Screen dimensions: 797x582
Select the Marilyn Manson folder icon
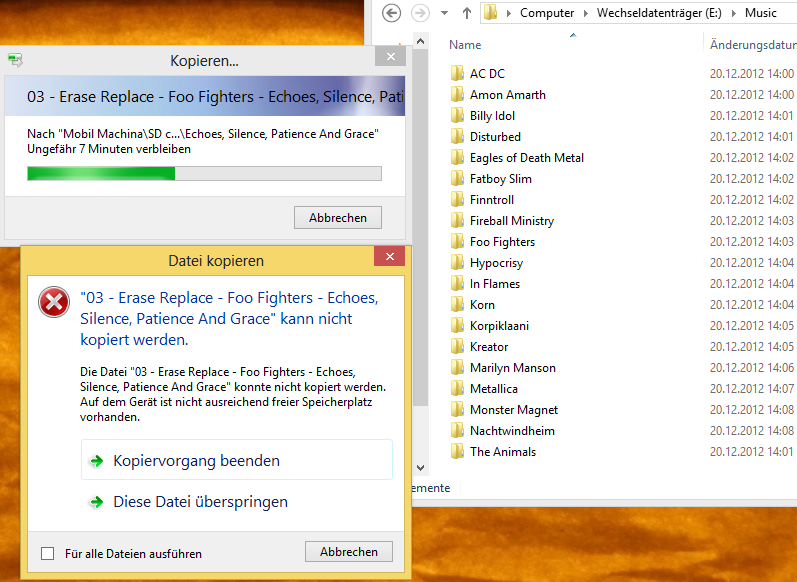[457, 367]
